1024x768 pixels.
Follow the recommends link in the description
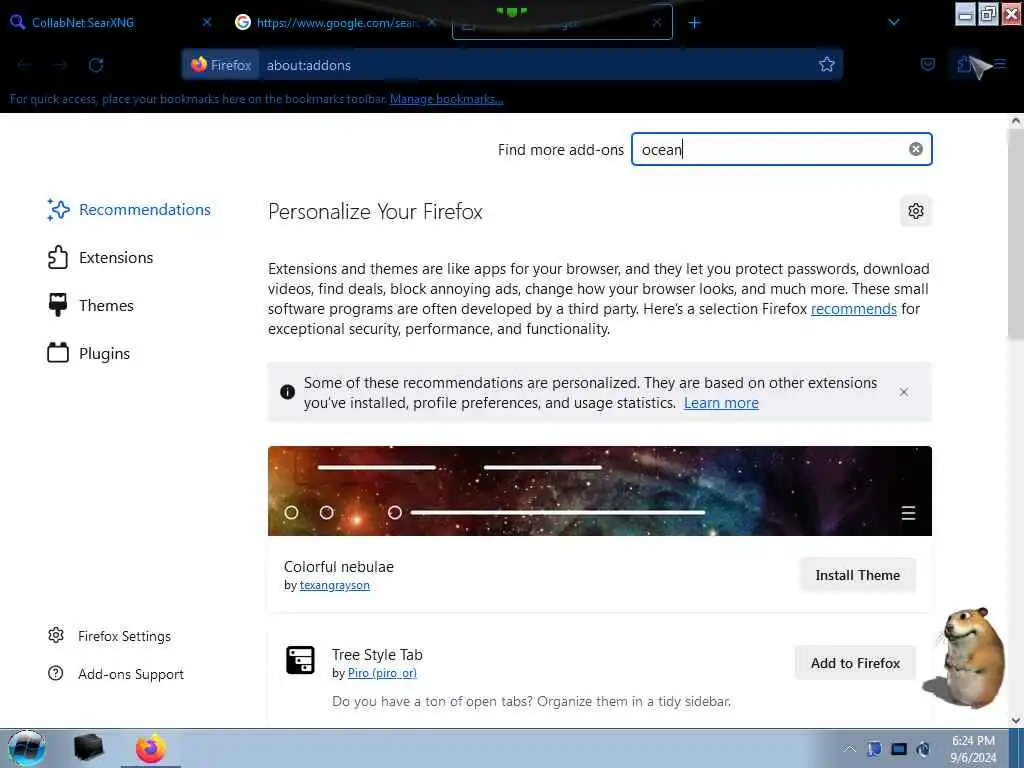854,309
